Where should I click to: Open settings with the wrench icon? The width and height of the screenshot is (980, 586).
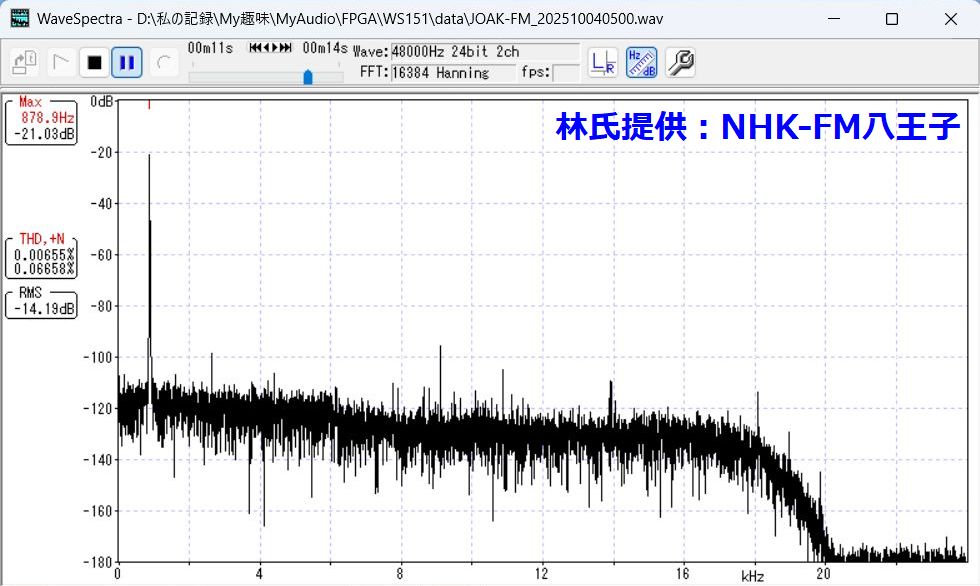click(680, 63)
